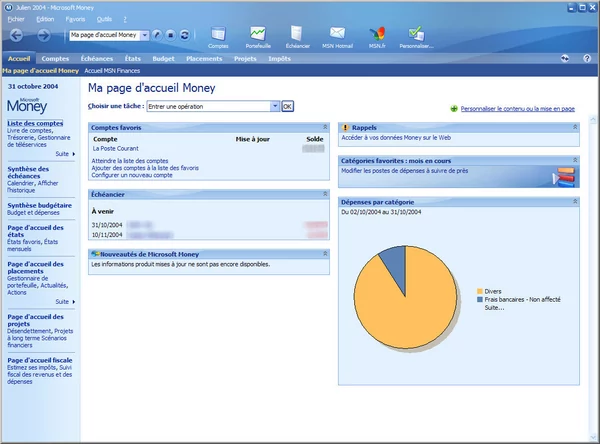Viewport: 600px width, 444px height.
Task: Open the Liste des comptes link
Action: 35,123
